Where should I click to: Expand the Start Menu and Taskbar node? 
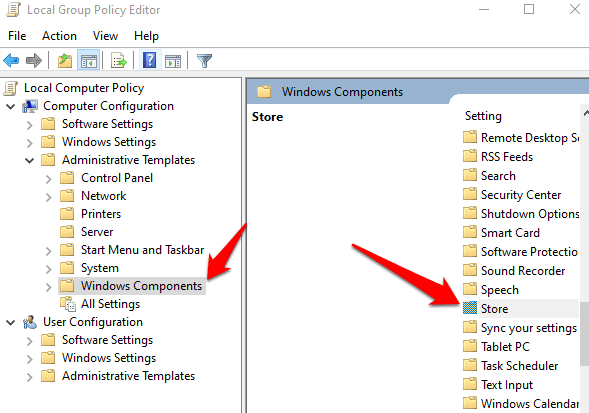48,251
